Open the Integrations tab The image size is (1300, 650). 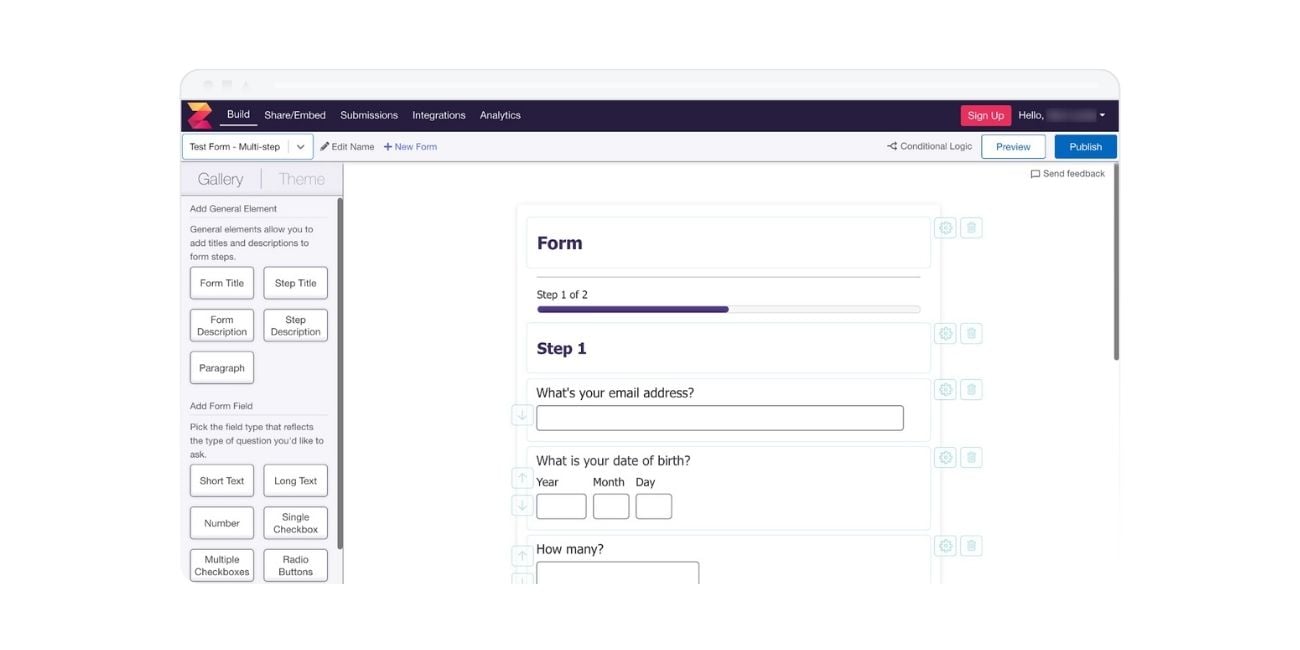click(x=439, y=116)
